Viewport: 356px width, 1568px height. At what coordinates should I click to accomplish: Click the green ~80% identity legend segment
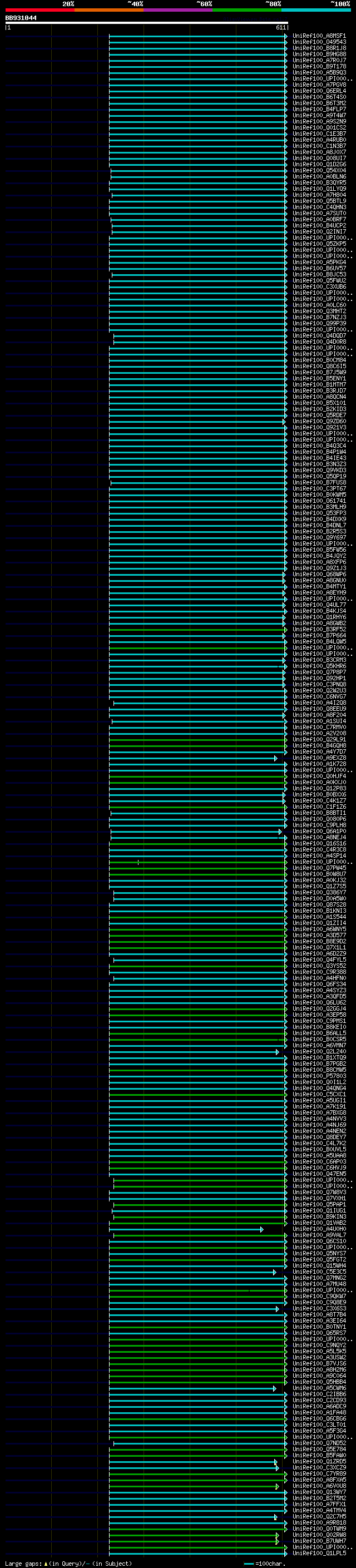tap(247, 10)
